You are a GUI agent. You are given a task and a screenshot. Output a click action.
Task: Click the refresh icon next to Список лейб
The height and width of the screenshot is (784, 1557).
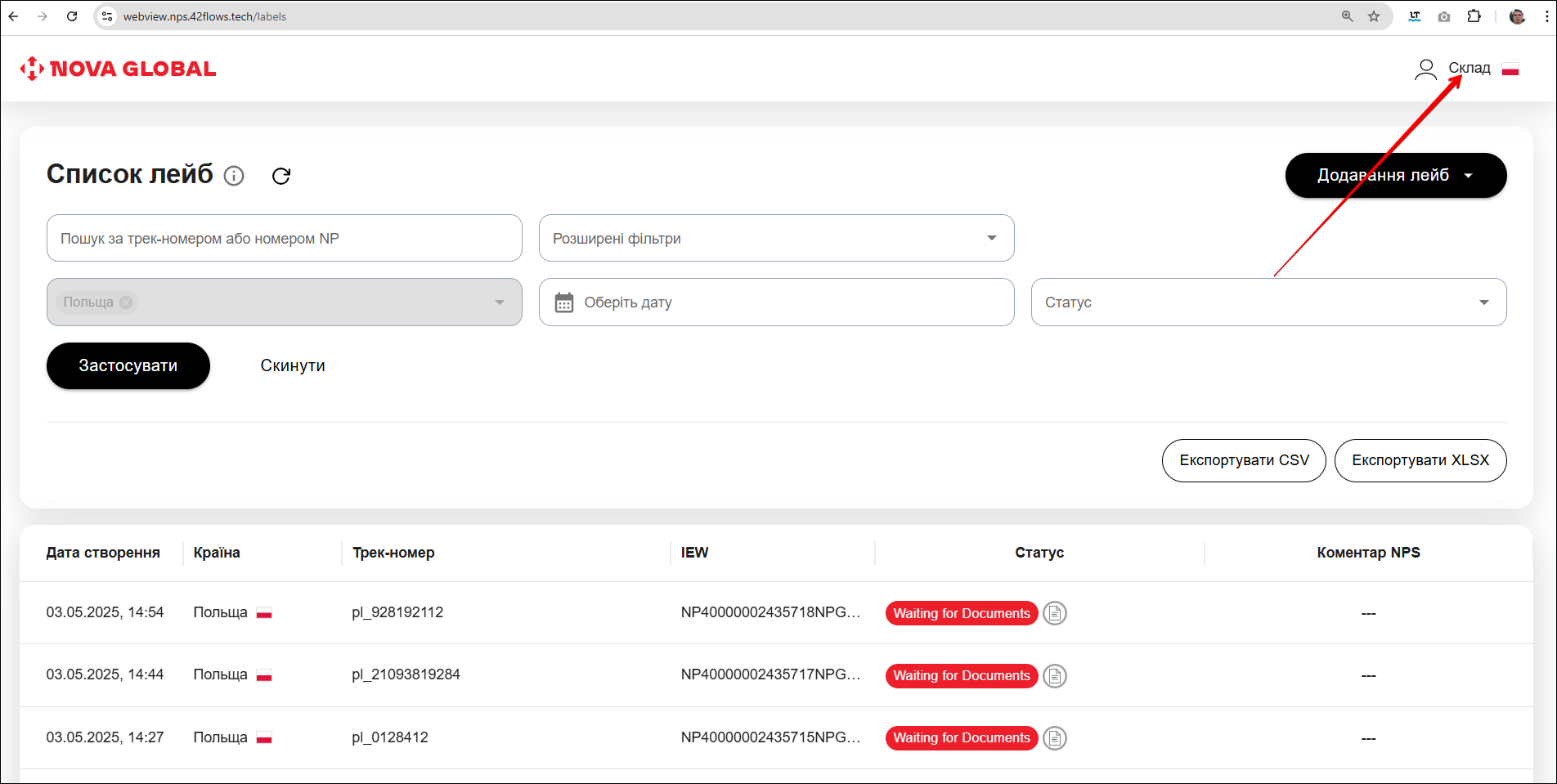(281, 176)
